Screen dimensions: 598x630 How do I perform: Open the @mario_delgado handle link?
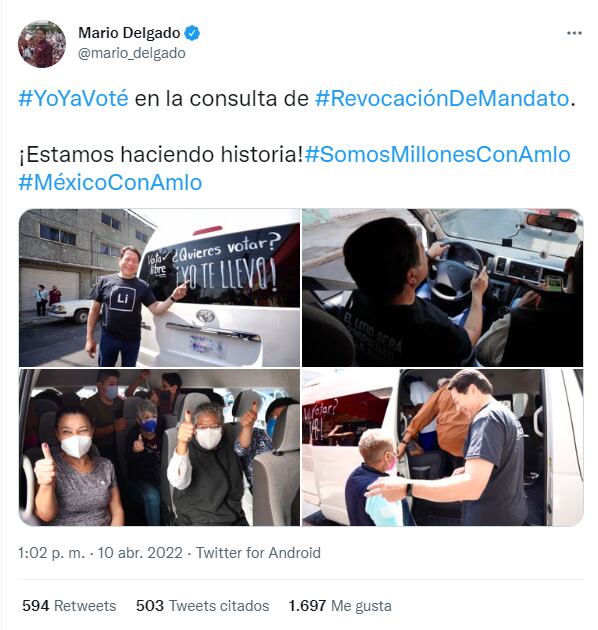click(132, 53)
